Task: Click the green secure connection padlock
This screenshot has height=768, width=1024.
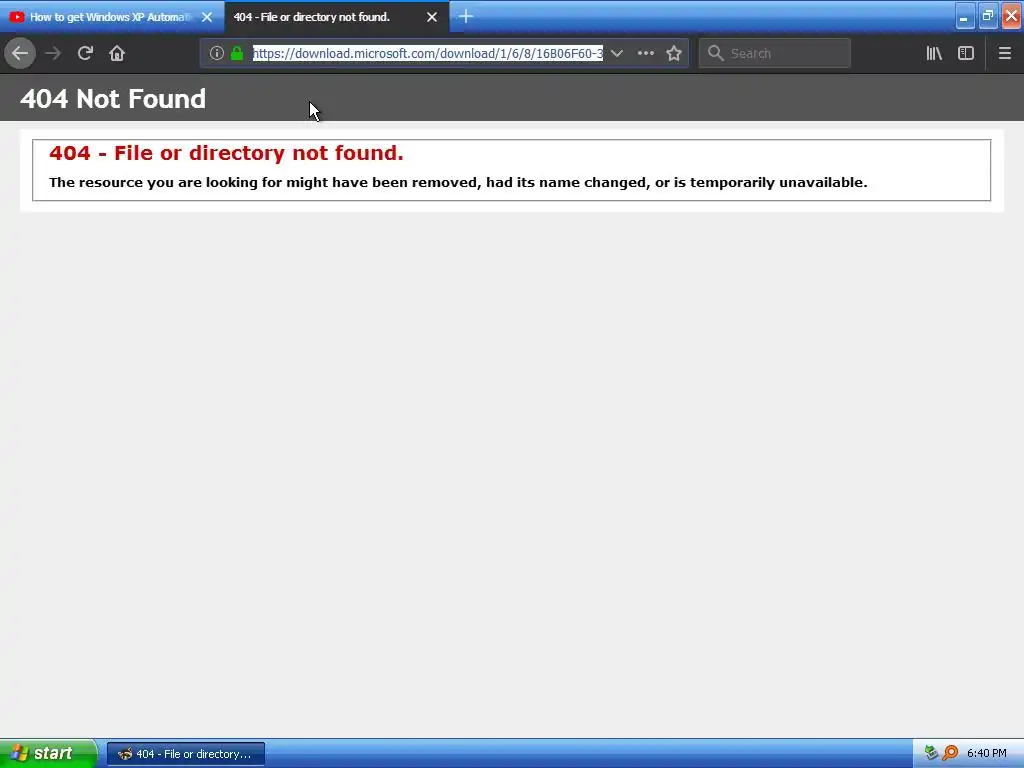Action: [237, 53]
